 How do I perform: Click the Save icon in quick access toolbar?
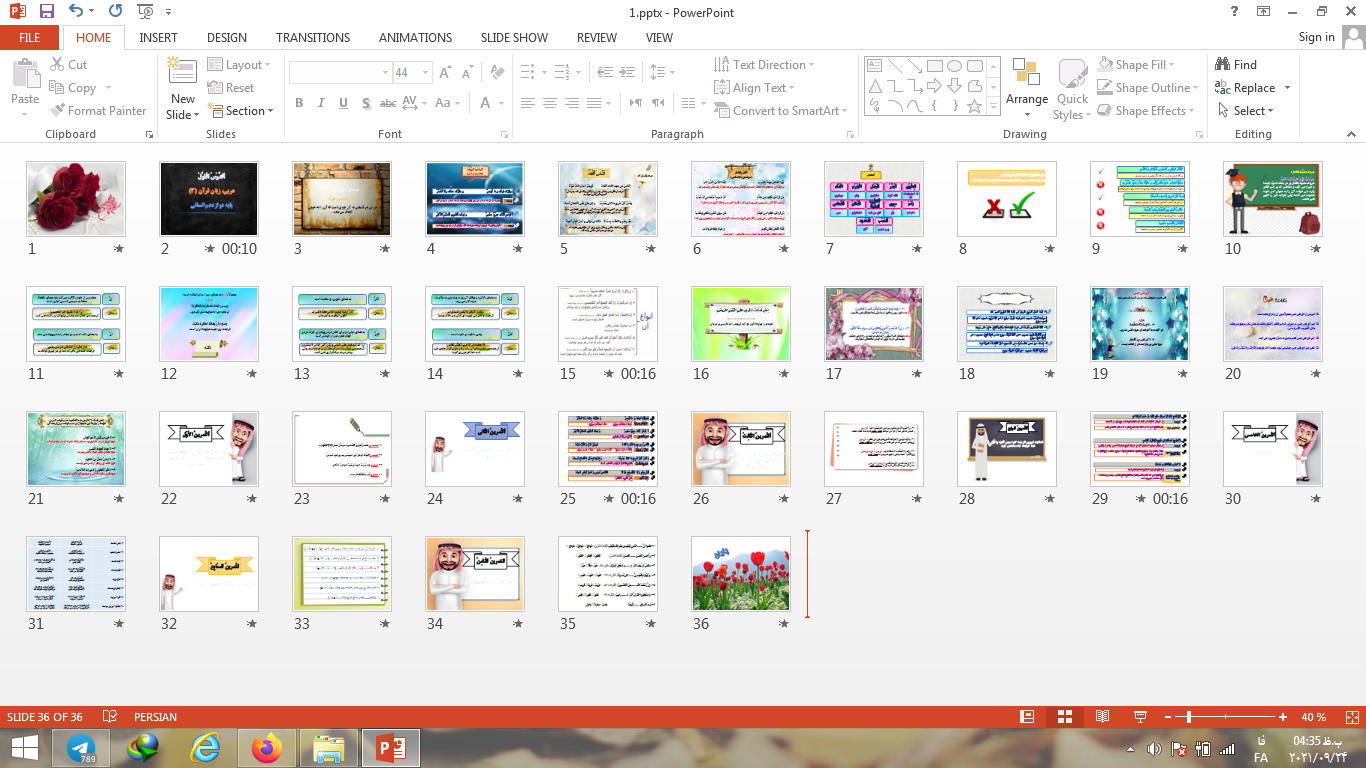point(47,12)
